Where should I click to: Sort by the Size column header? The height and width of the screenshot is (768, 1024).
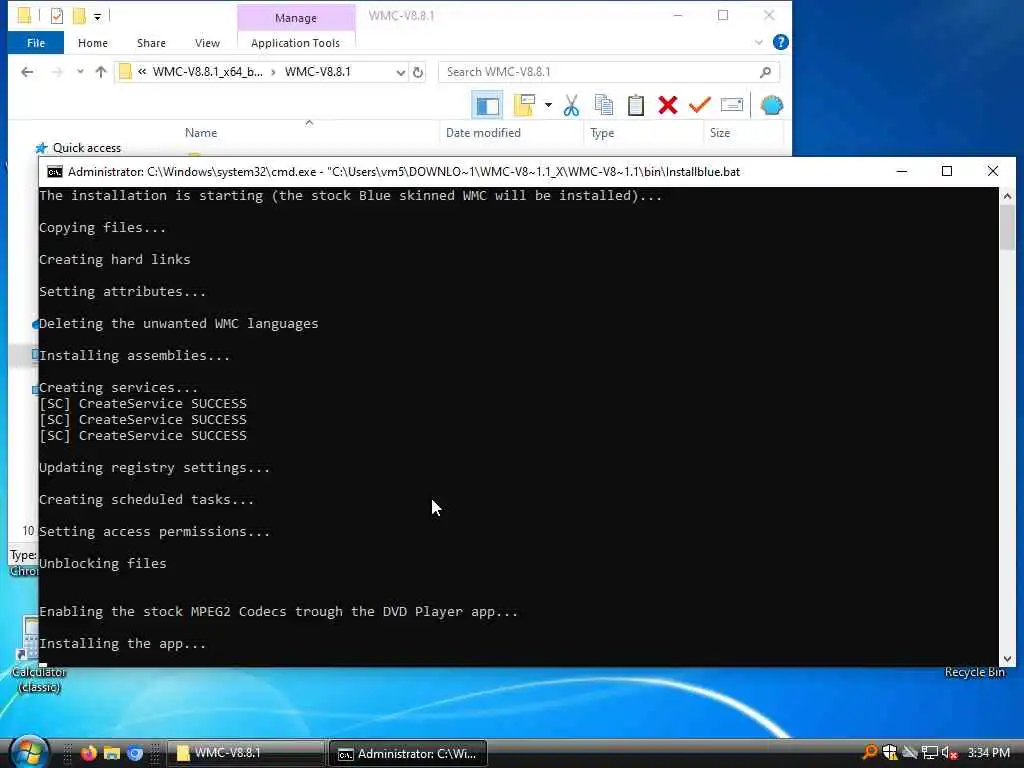coord(720,133)
